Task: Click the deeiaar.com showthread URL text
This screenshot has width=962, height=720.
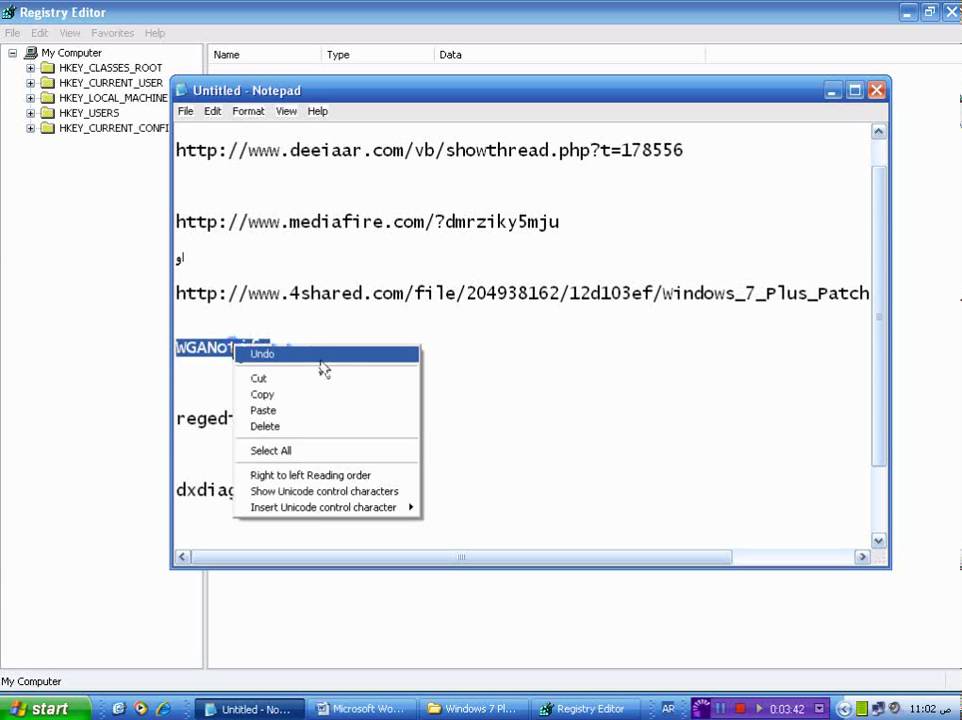Action: click(429, 150)
